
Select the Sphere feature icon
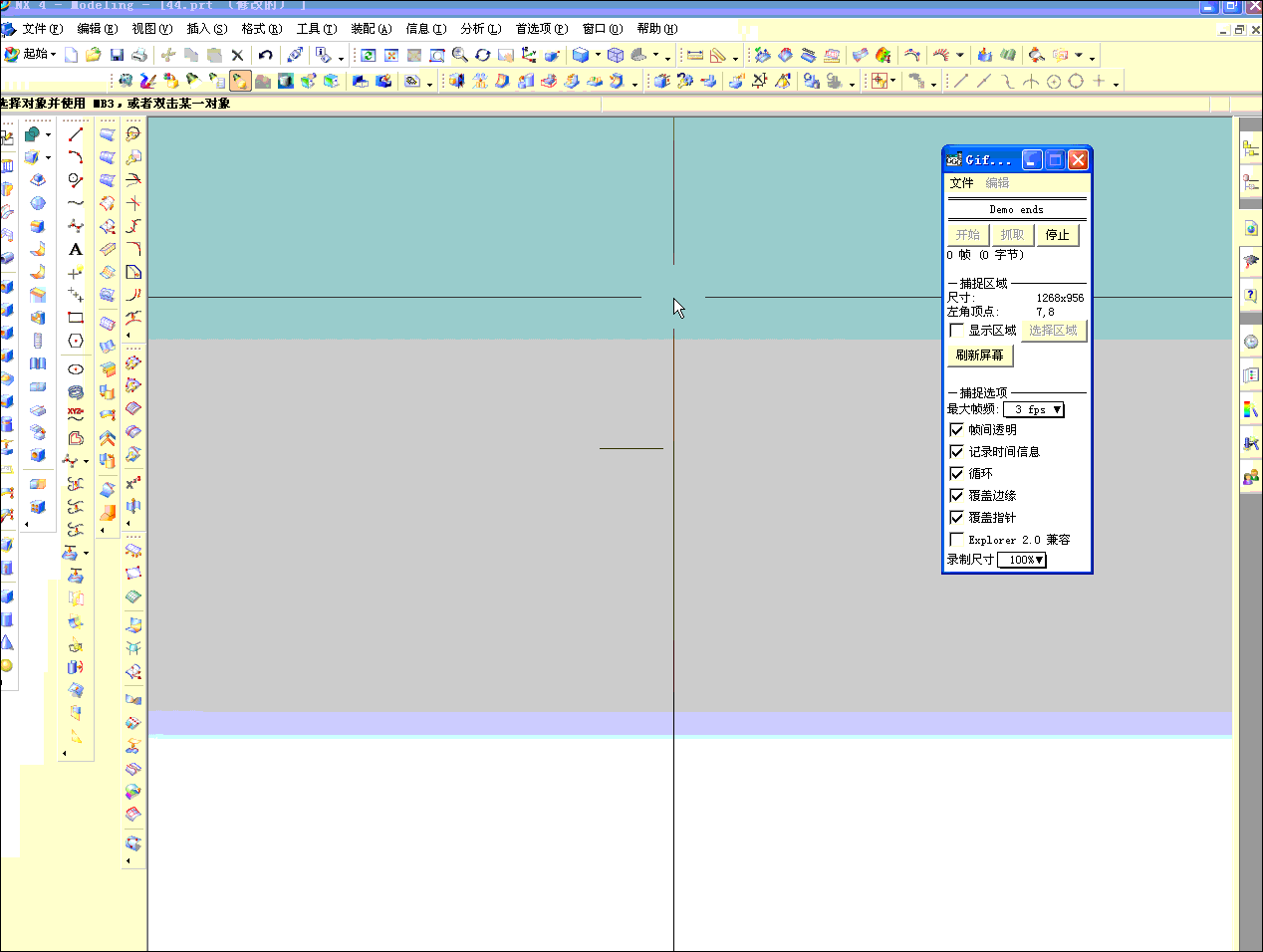7,666
